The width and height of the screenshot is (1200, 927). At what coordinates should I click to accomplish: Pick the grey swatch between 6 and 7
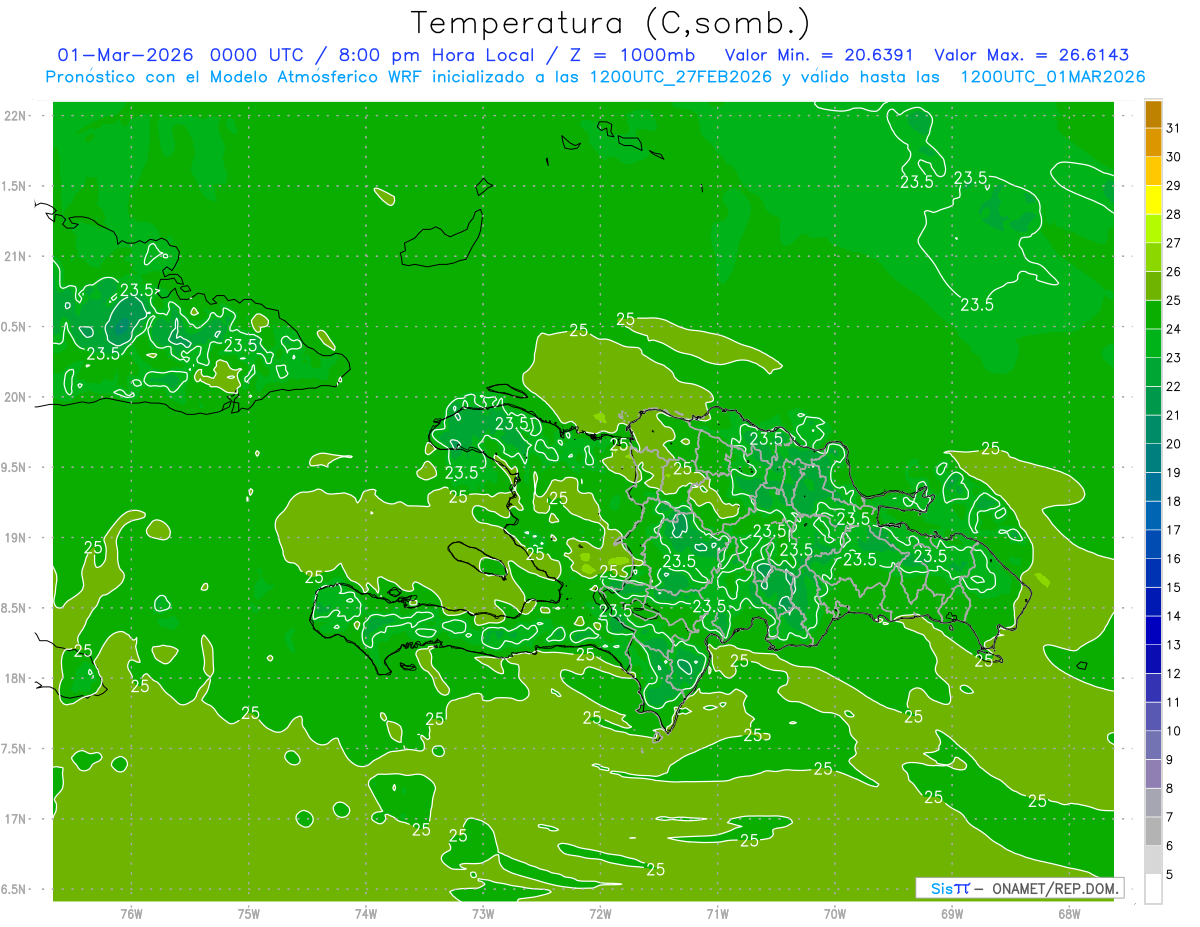[x=1154, y=831]
